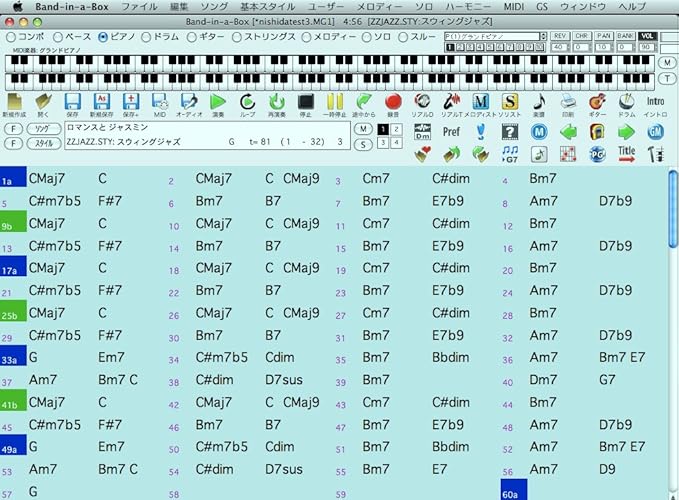Click the round T button beside the keyboard
The height and width of the screenshot is (500, 679).
click(667, 79)
